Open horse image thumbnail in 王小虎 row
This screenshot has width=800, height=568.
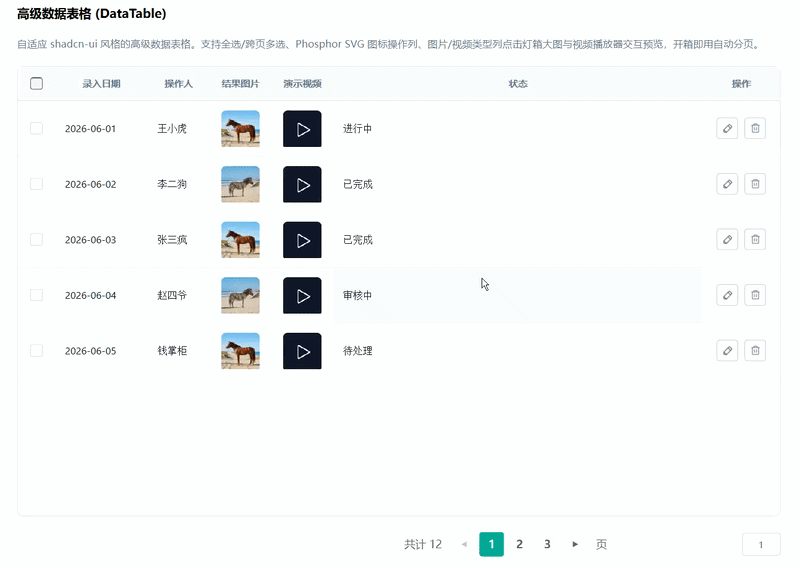(x=240, y=129)
